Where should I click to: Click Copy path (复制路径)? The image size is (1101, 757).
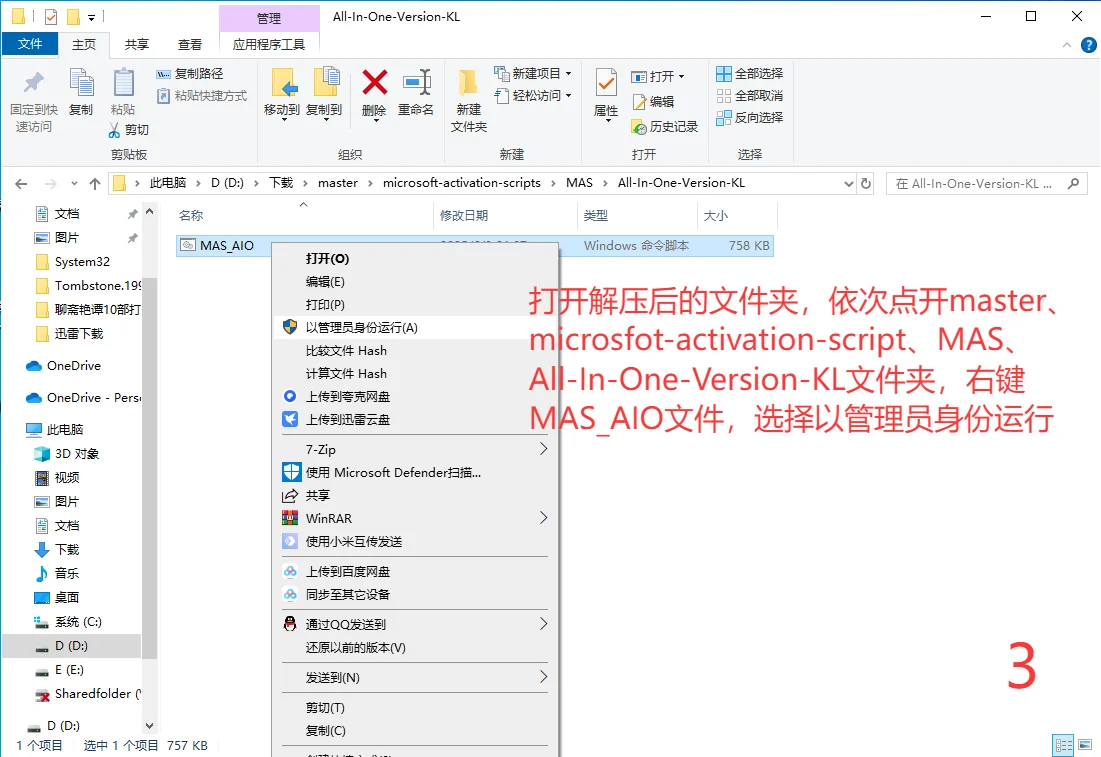click(190, 74)
